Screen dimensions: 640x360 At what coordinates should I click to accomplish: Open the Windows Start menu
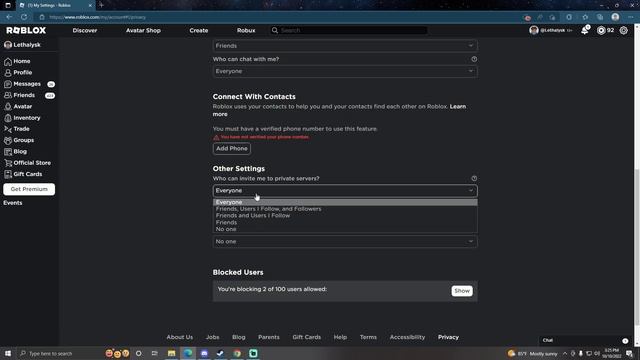pyautogui.click(x=8, y=353)
